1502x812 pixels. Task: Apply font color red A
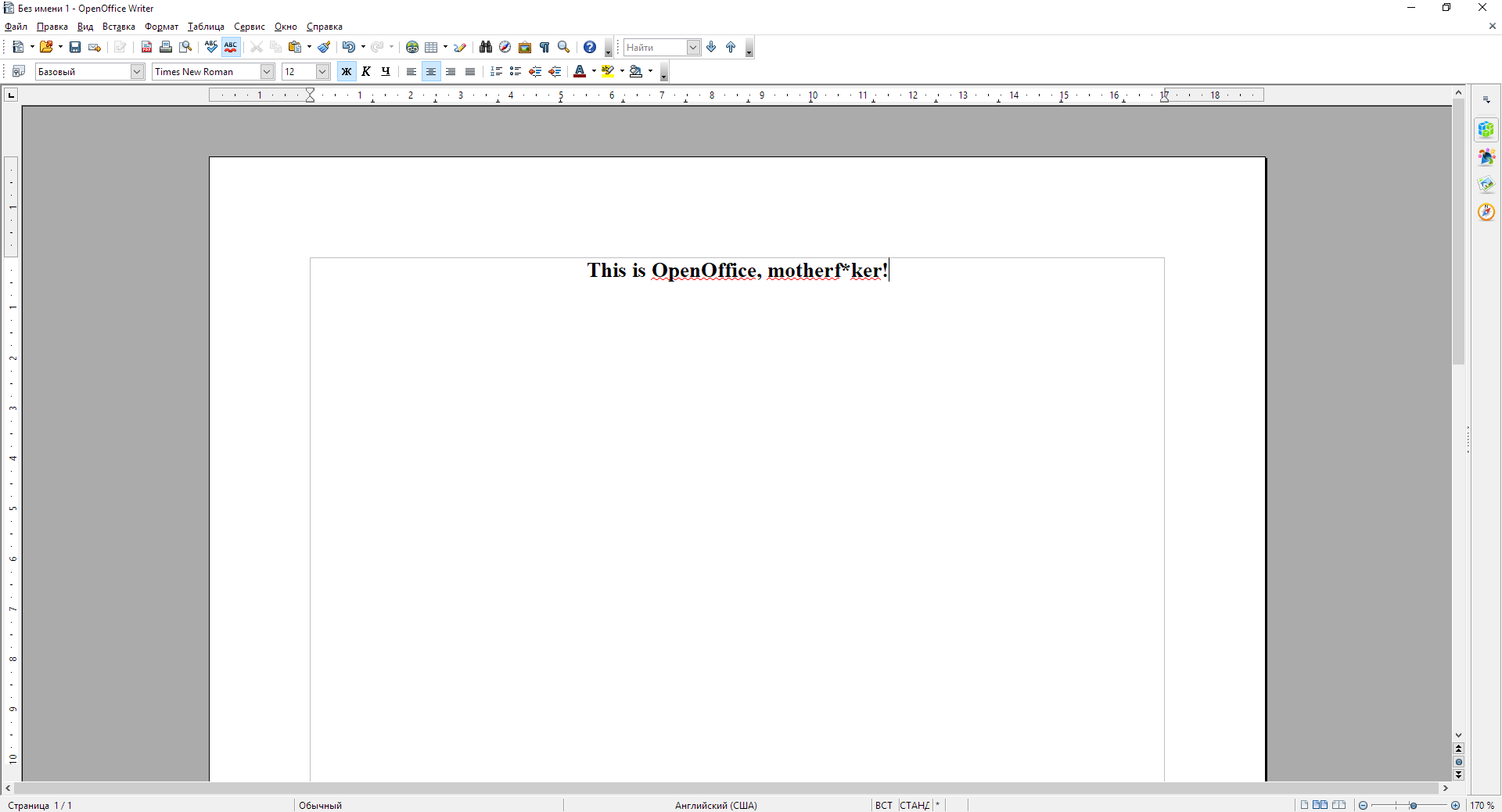click(580, 71)
